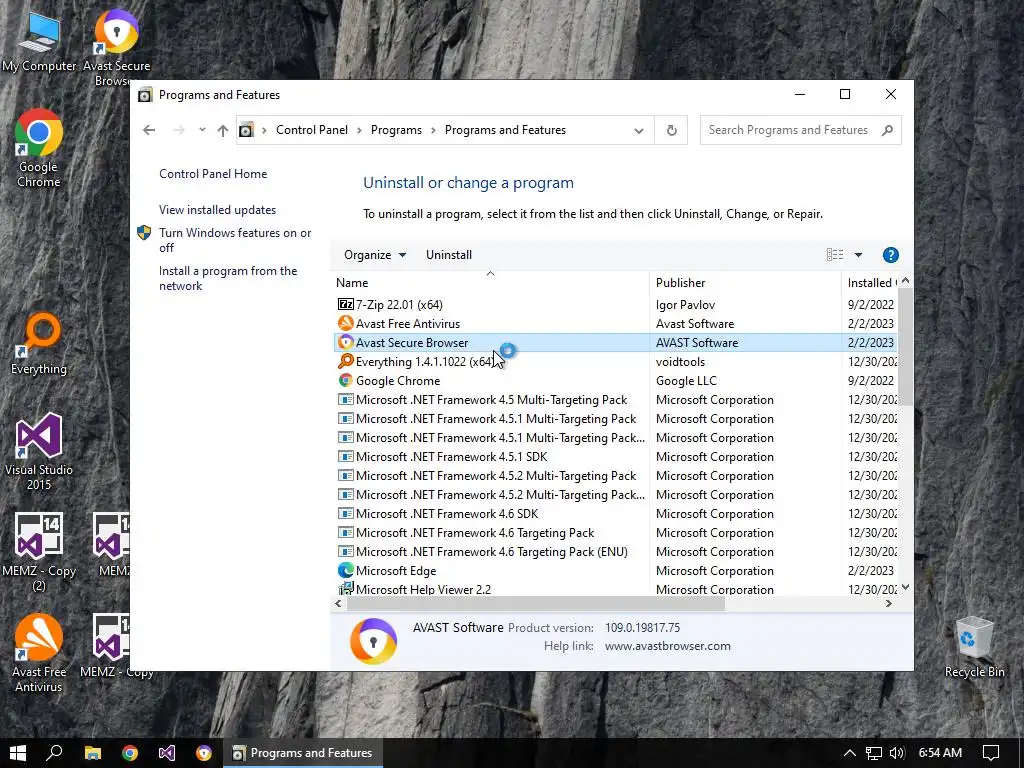The image size is (1024, 768).
Task: Navigate to Control Panel breadcrumb
Action: [312, 130]
